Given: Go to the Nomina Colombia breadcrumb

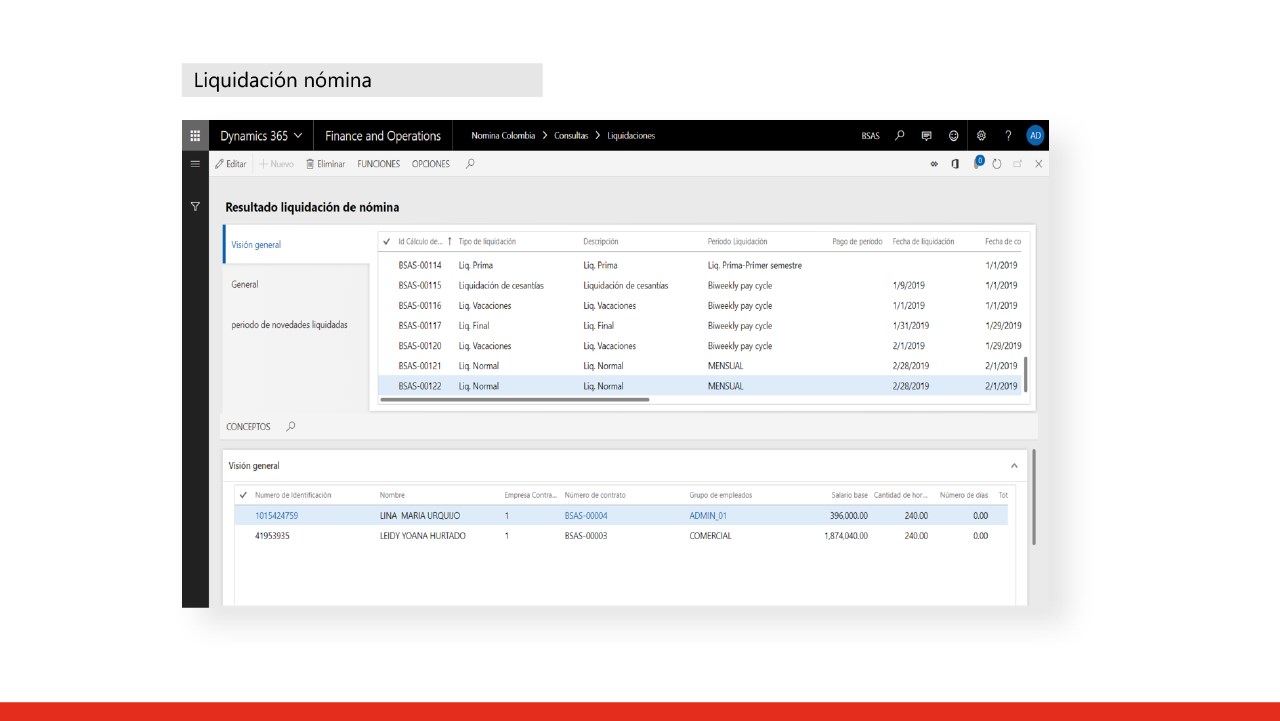Looking at the screenshot, I should click(x=503, y=136).
